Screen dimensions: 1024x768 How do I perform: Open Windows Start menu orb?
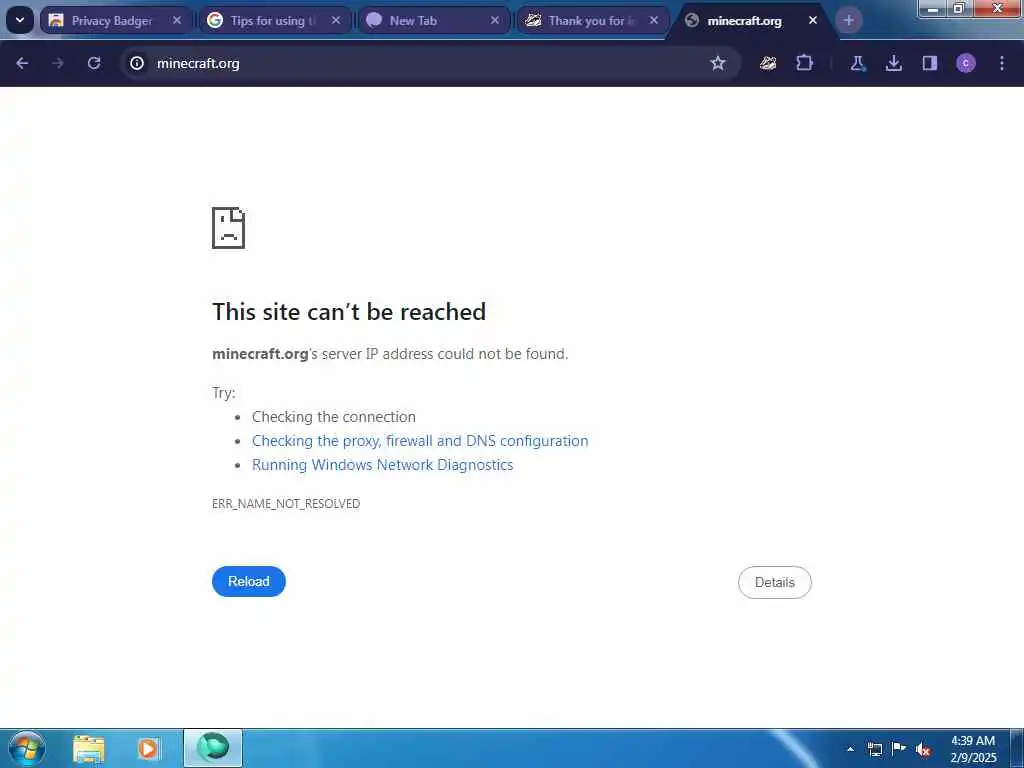[x=27, y=748]
